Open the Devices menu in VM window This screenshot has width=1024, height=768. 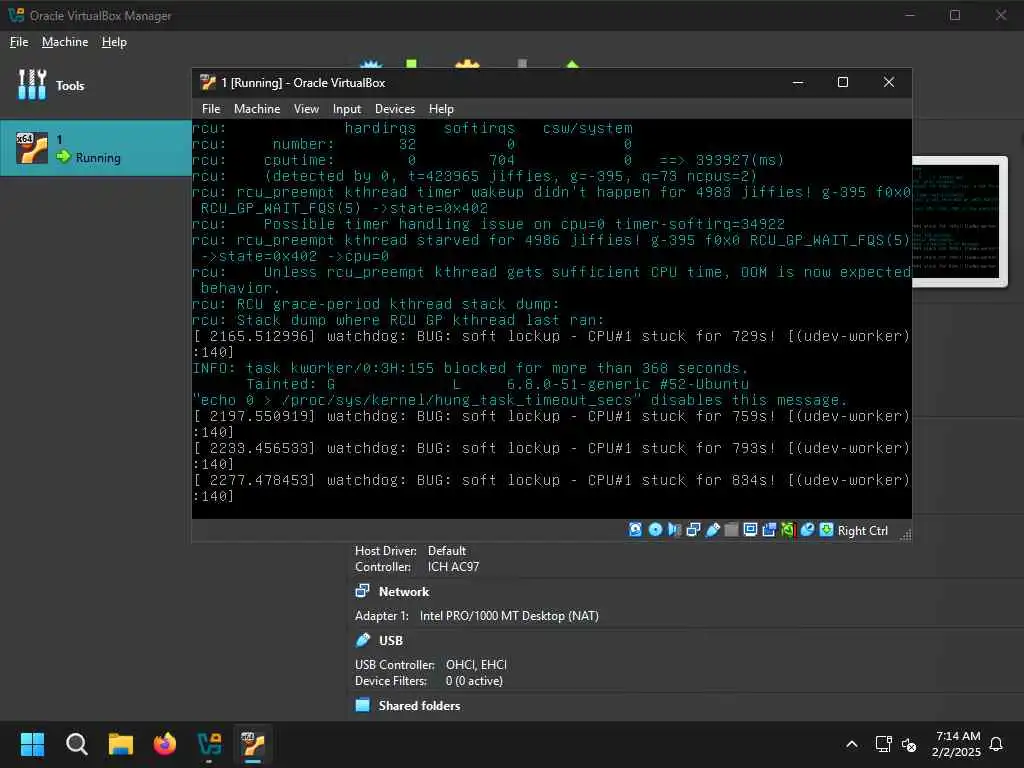click(x=394, y=109)
